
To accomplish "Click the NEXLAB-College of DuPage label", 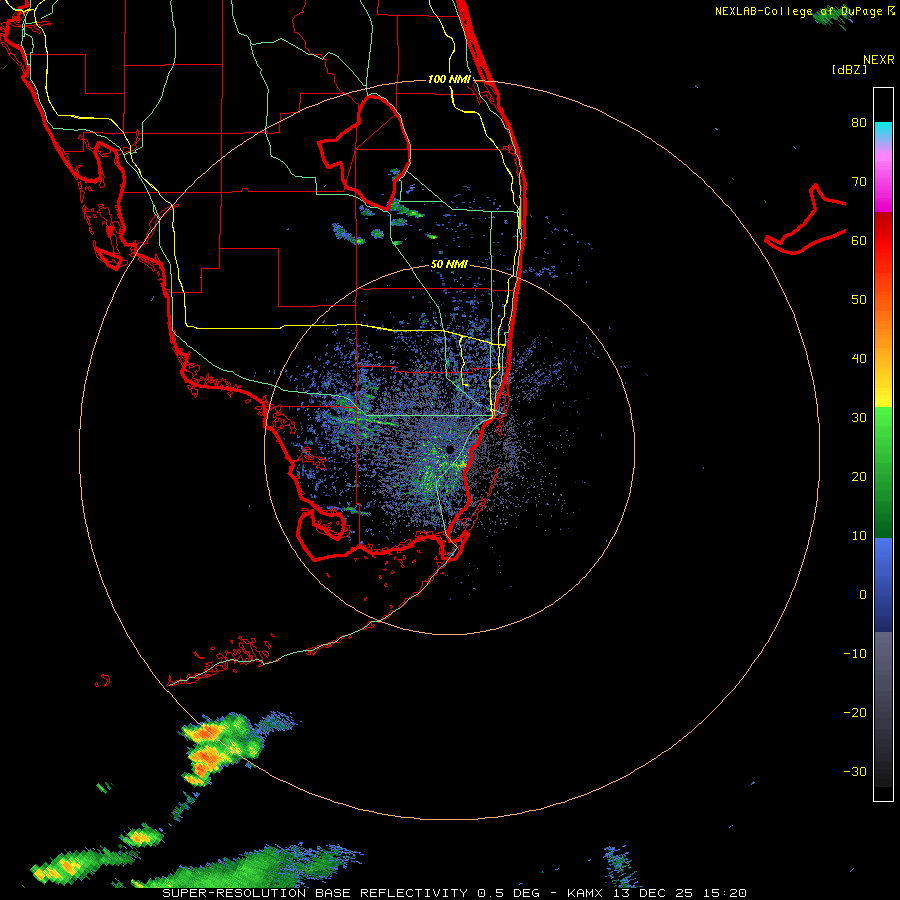I will 800,11.
